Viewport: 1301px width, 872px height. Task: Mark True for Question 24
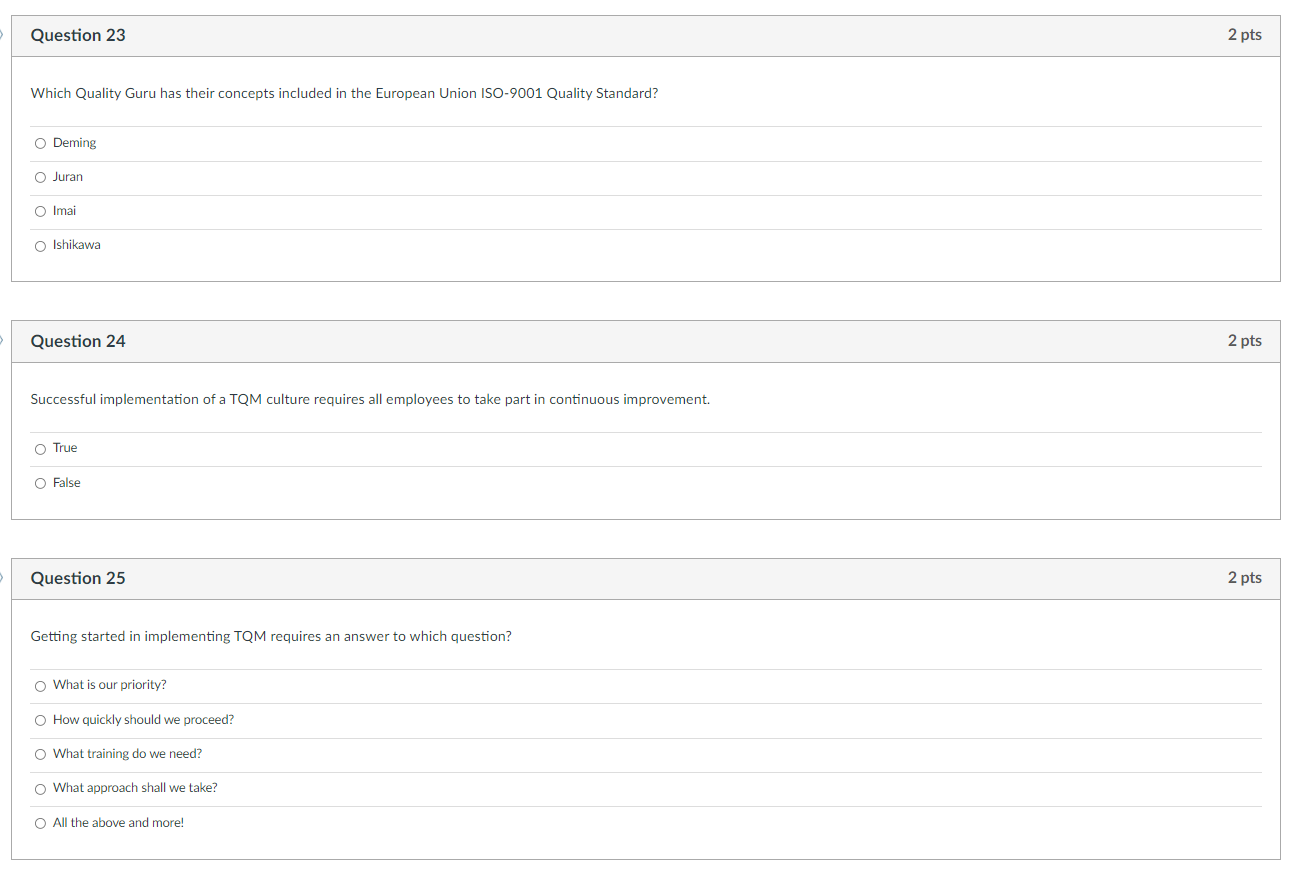point(40,448)
